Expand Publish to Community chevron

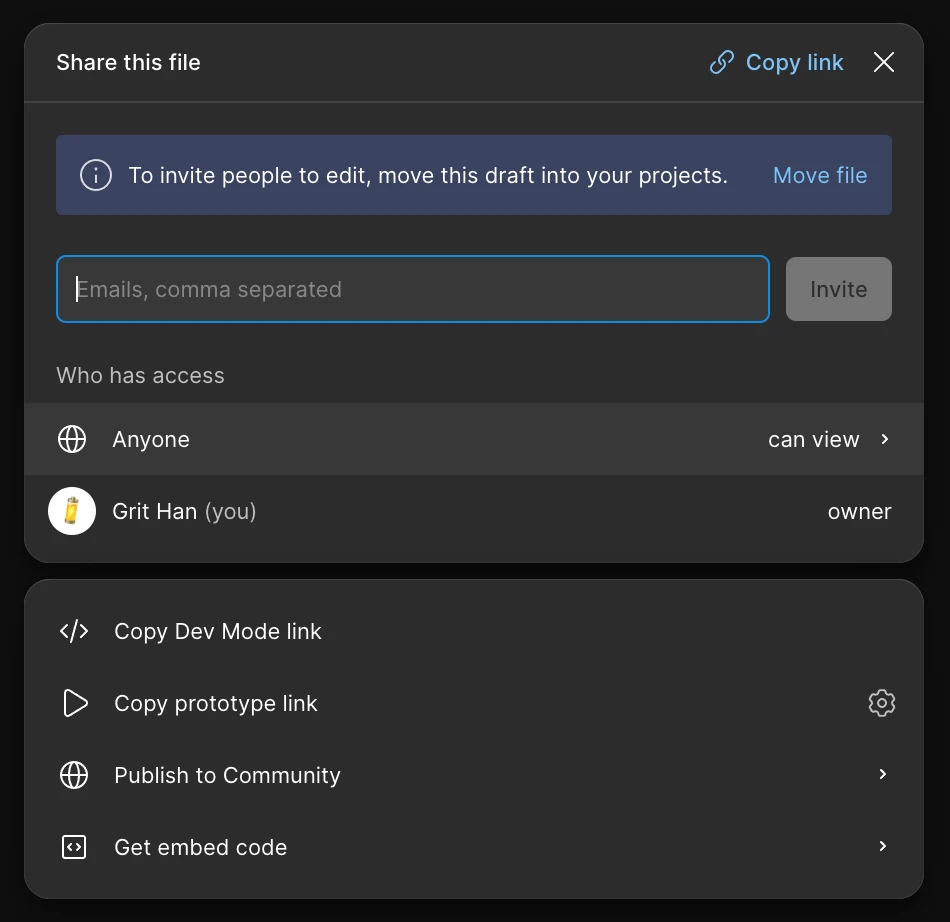(882, 775)
